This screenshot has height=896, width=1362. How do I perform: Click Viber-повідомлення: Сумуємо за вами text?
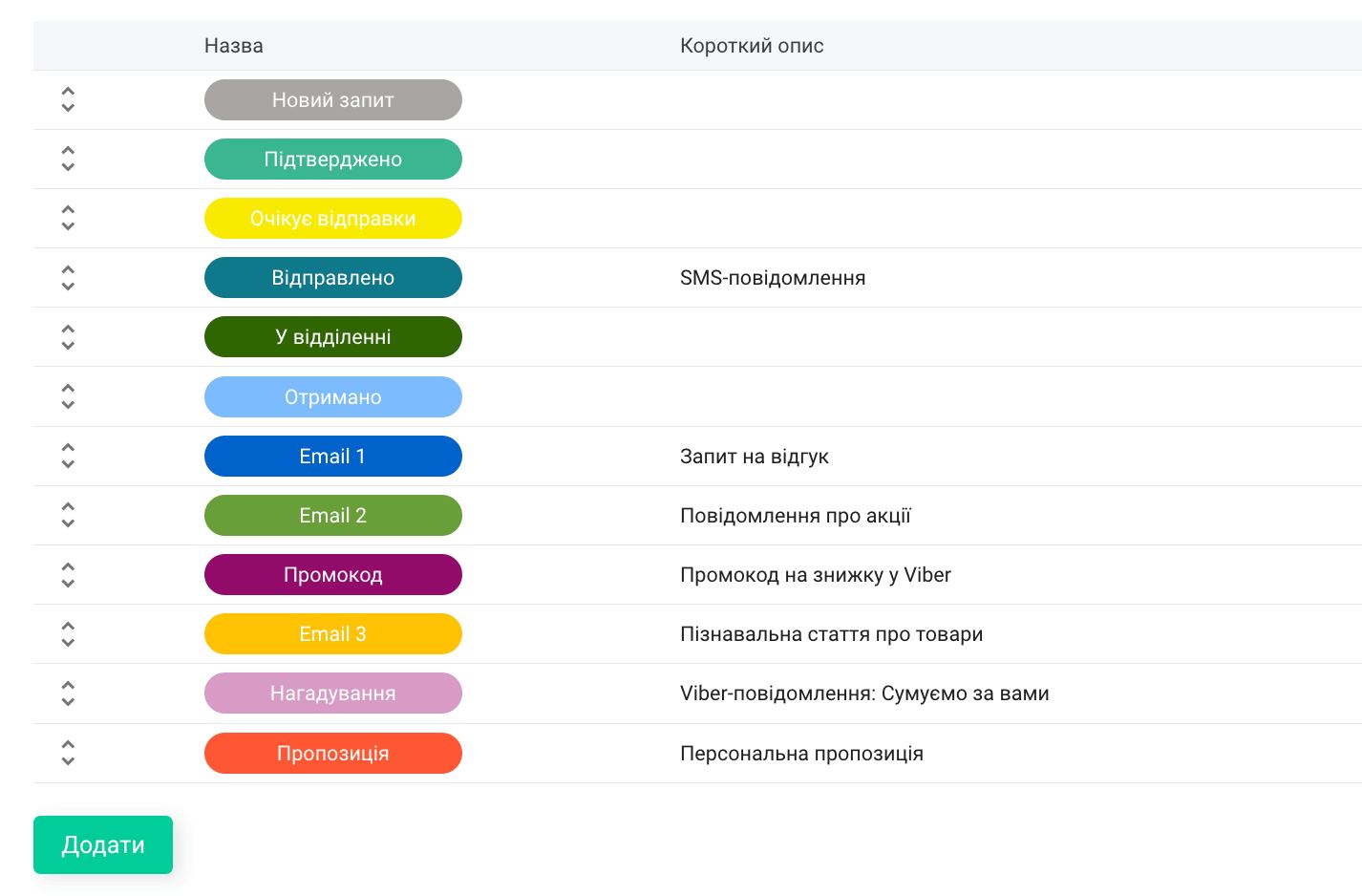pos(864,693)
